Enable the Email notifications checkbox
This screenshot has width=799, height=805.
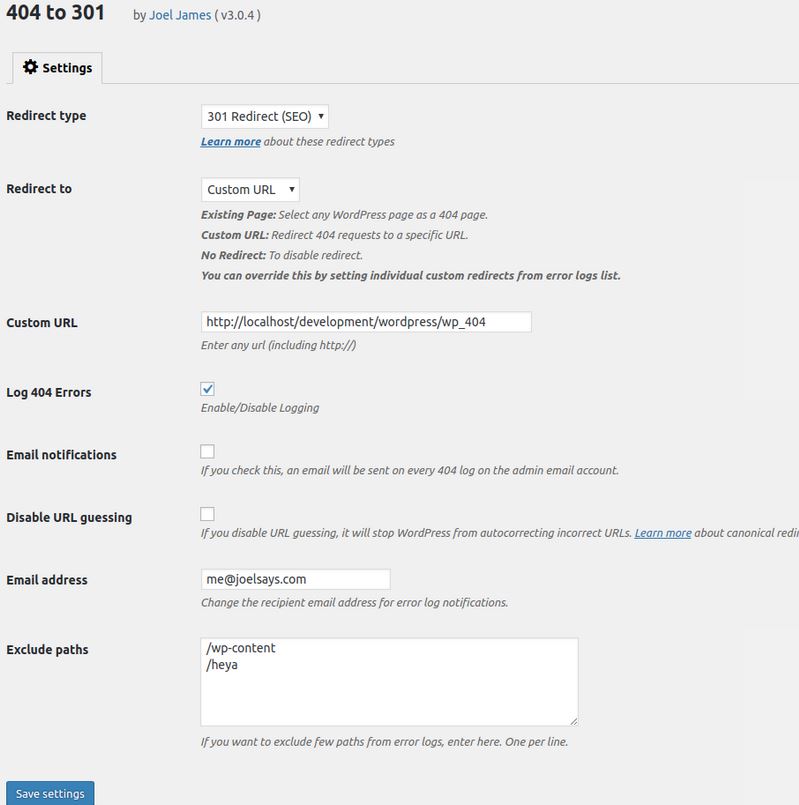[x=207, y=452]
